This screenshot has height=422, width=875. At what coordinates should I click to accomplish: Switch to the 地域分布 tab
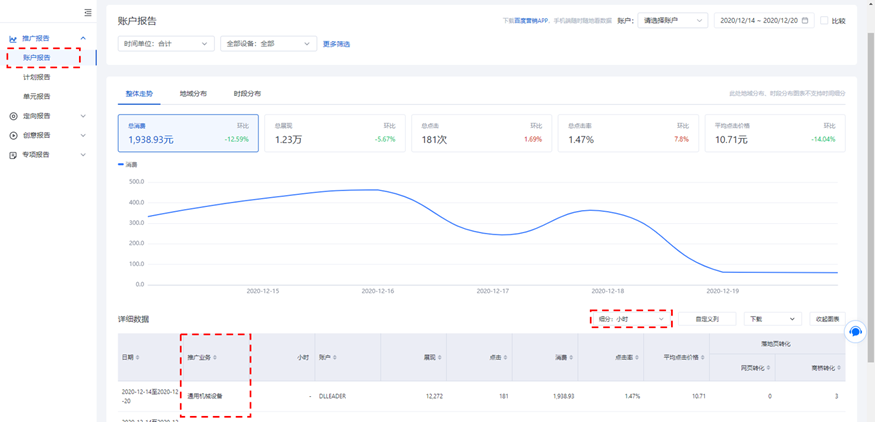[193, 94]
